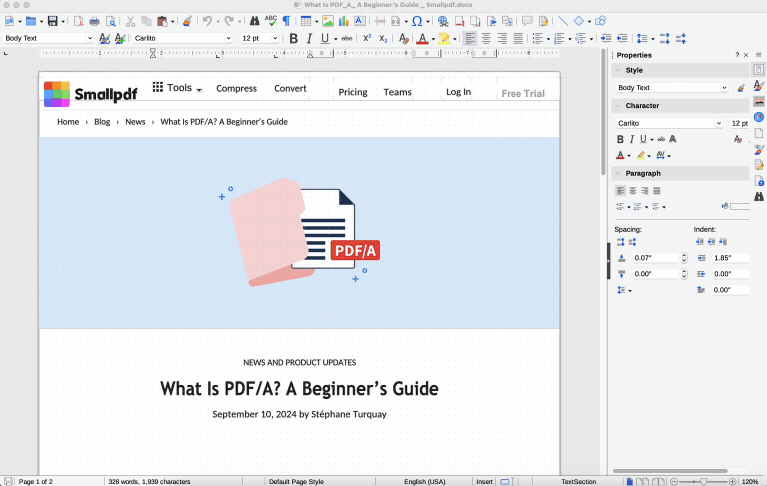Viewport: 767px width, 486px height.
Task: Open the sidebar Gallery panel icon
Action: click(759, 101)
